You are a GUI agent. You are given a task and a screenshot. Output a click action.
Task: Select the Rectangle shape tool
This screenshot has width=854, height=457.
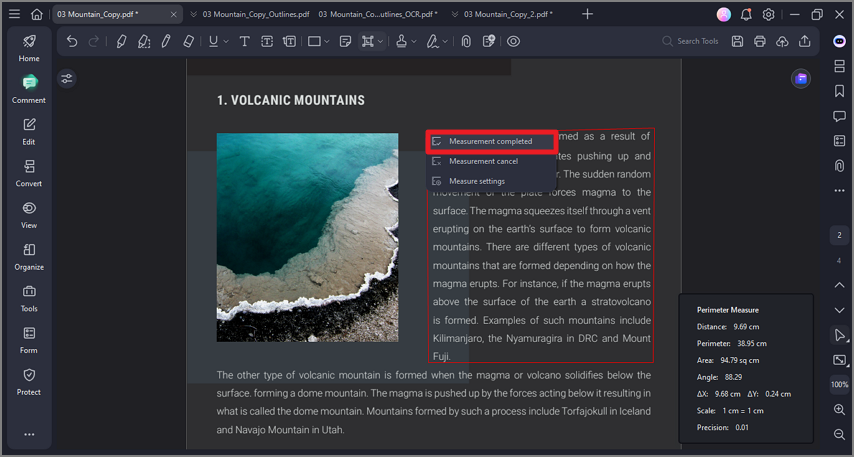[314, 41]
